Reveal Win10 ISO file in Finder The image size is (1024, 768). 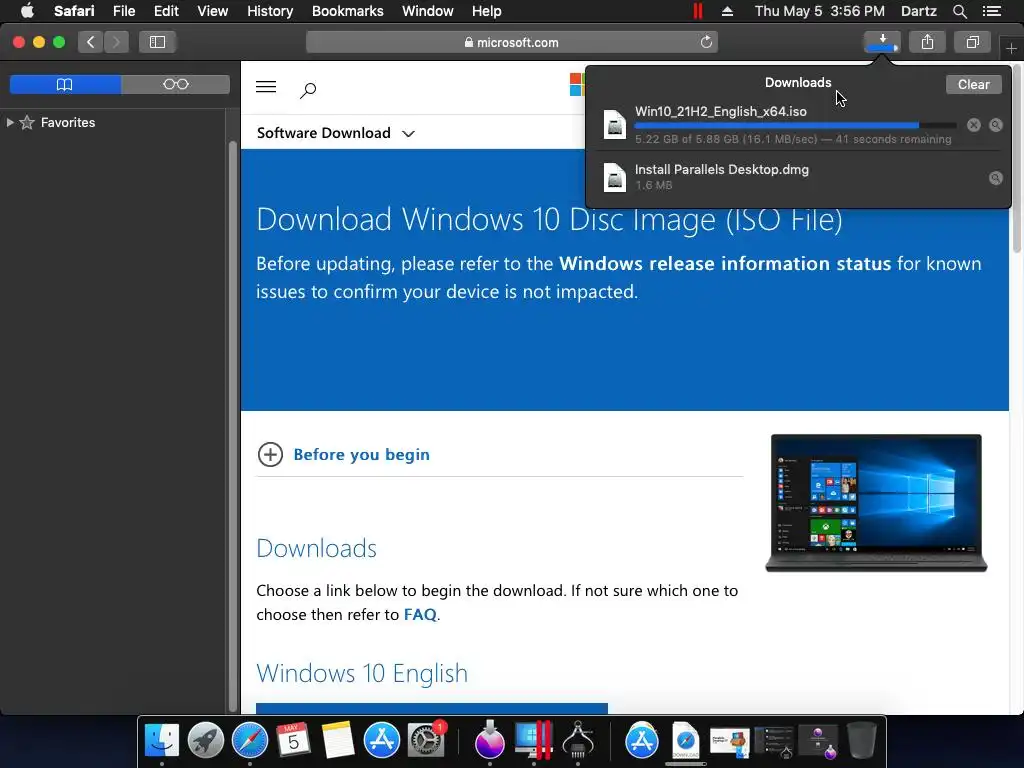tap(995, 125)
